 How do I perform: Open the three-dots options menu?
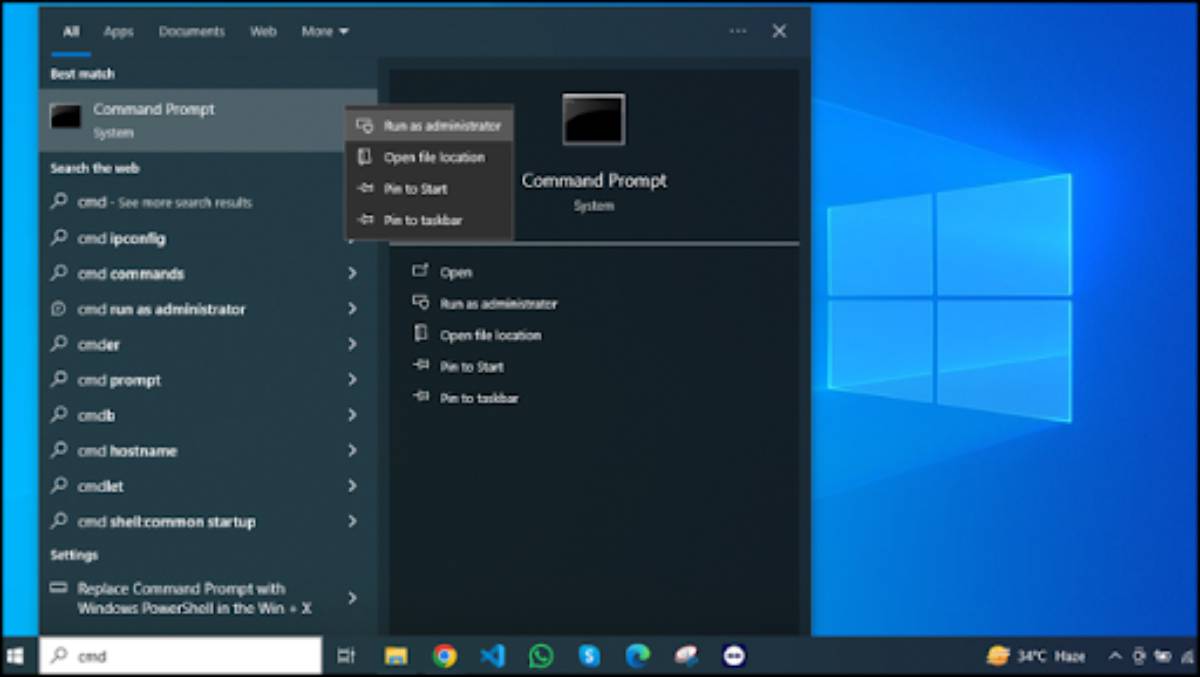point(738,31)
